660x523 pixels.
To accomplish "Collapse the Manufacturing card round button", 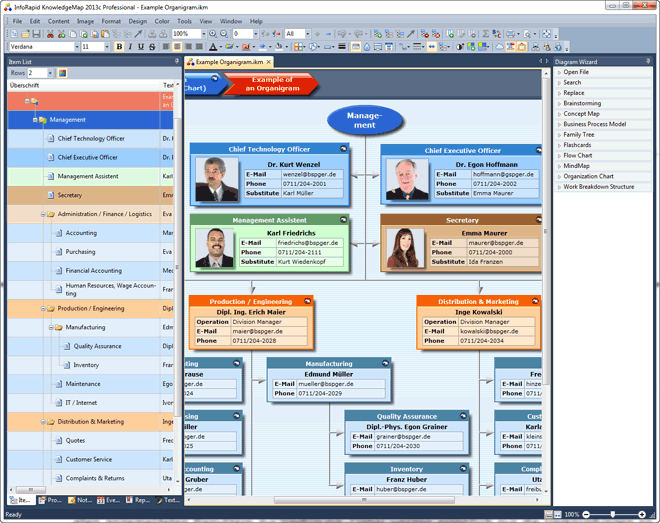I will pos(386,363).
